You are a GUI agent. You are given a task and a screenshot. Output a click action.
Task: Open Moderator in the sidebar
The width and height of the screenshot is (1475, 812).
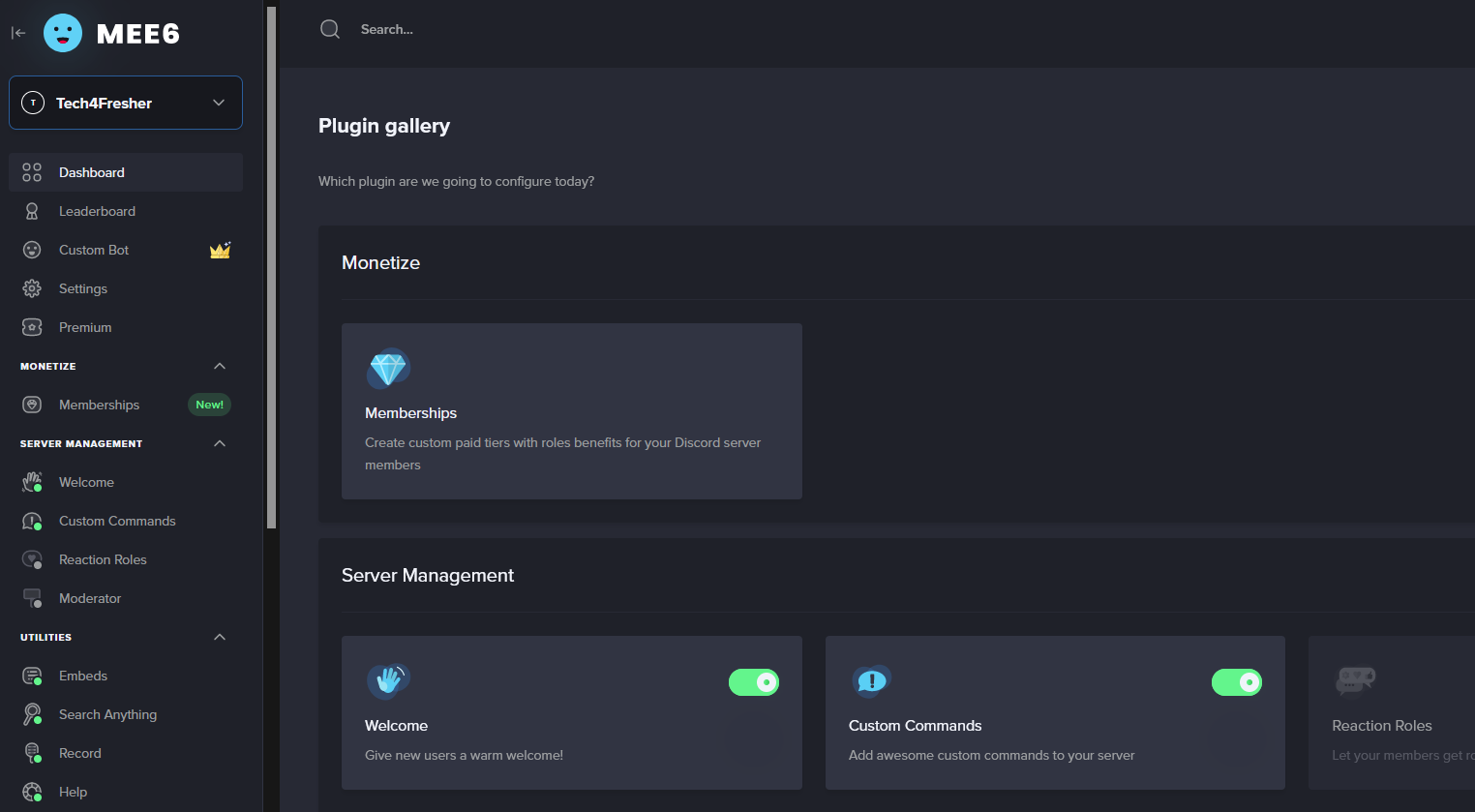126,598
